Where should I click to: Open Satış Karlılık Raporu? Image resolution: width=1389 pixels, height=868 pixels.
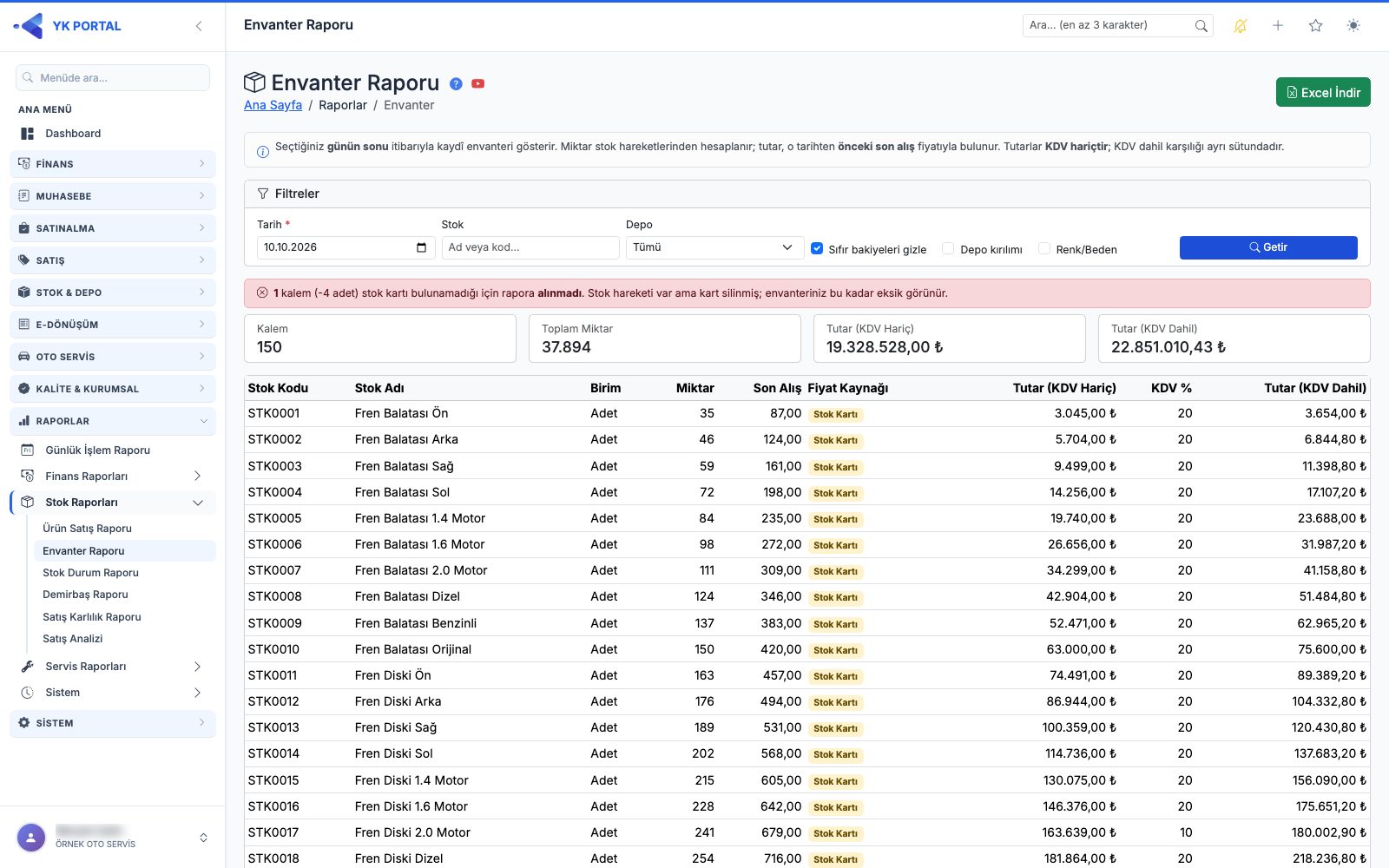[x=91, y=617]
